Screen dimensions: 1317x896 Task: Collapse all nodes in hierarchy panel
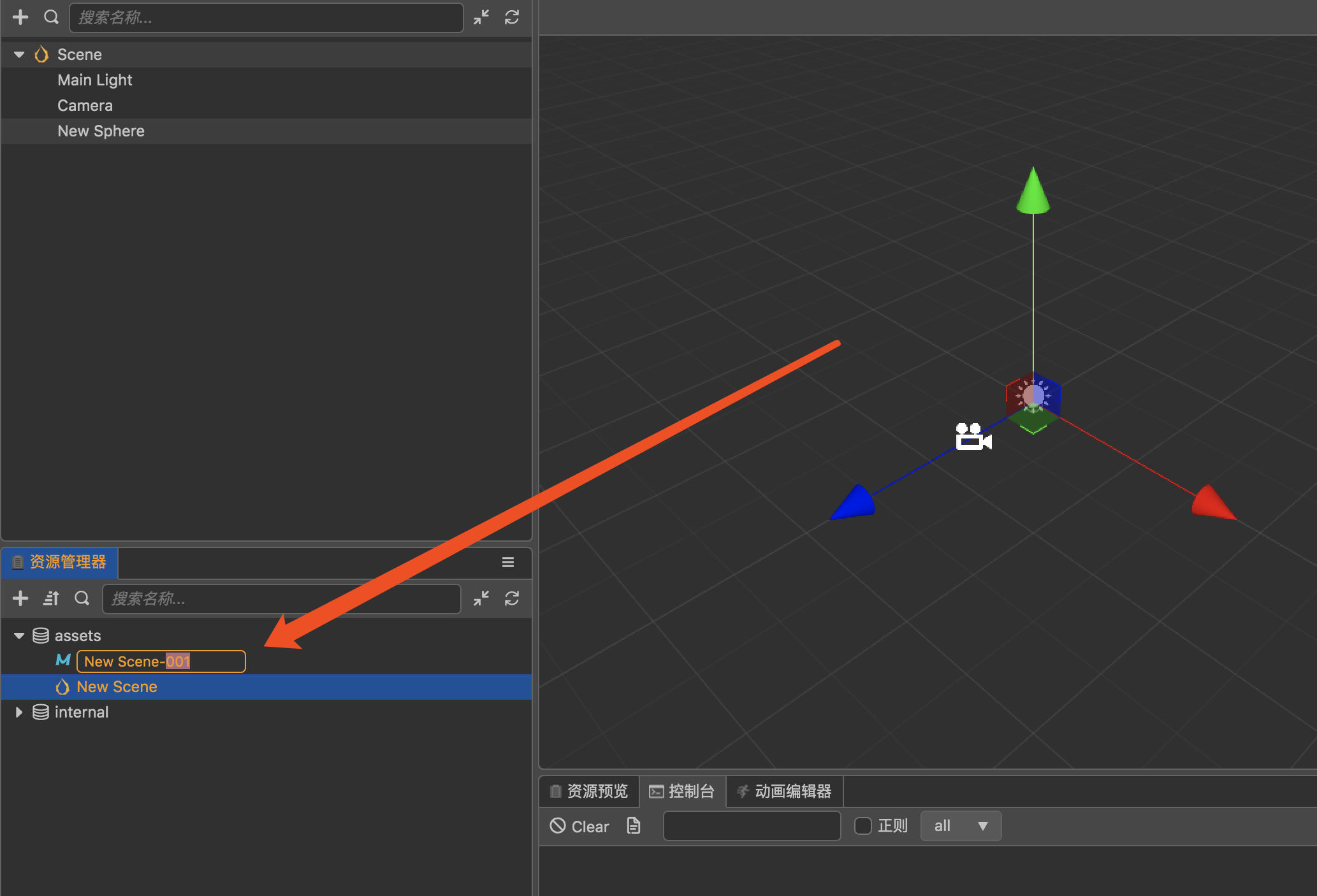(481, 17)
